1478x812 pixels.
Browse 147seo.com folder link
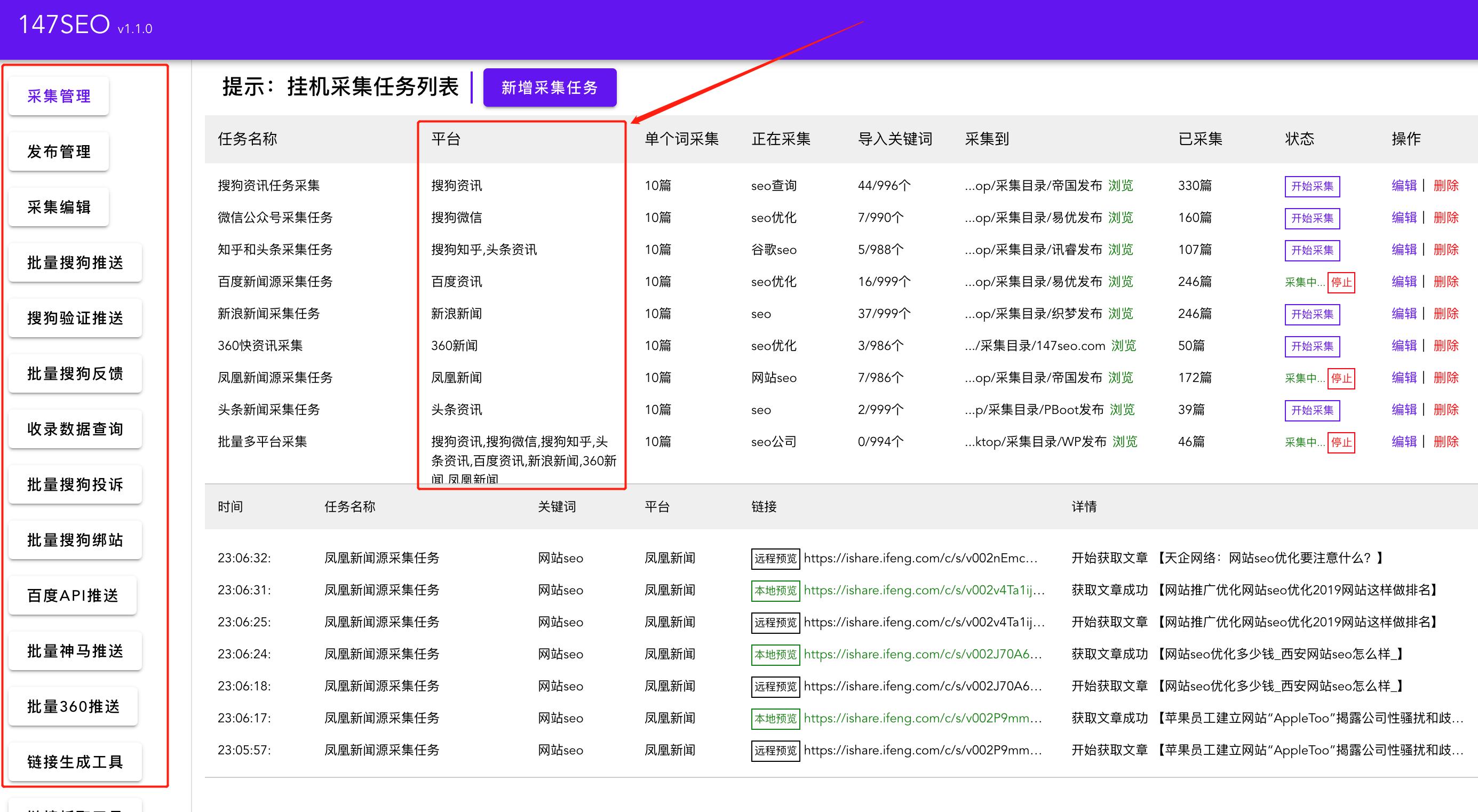click(1123, 346)
